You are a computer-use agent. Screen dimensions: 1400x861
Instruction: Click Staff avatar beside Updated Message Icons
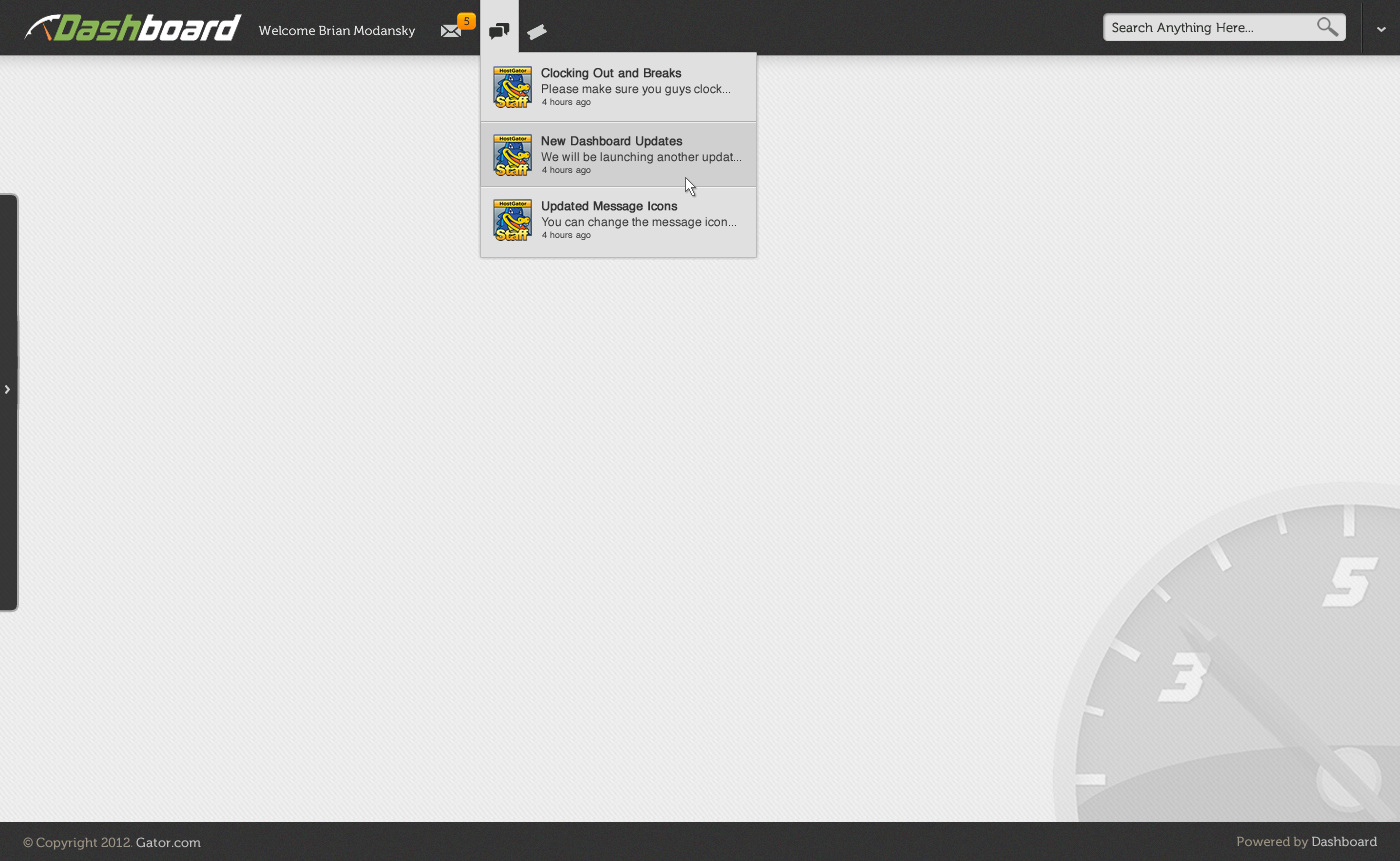coord(512,221)
